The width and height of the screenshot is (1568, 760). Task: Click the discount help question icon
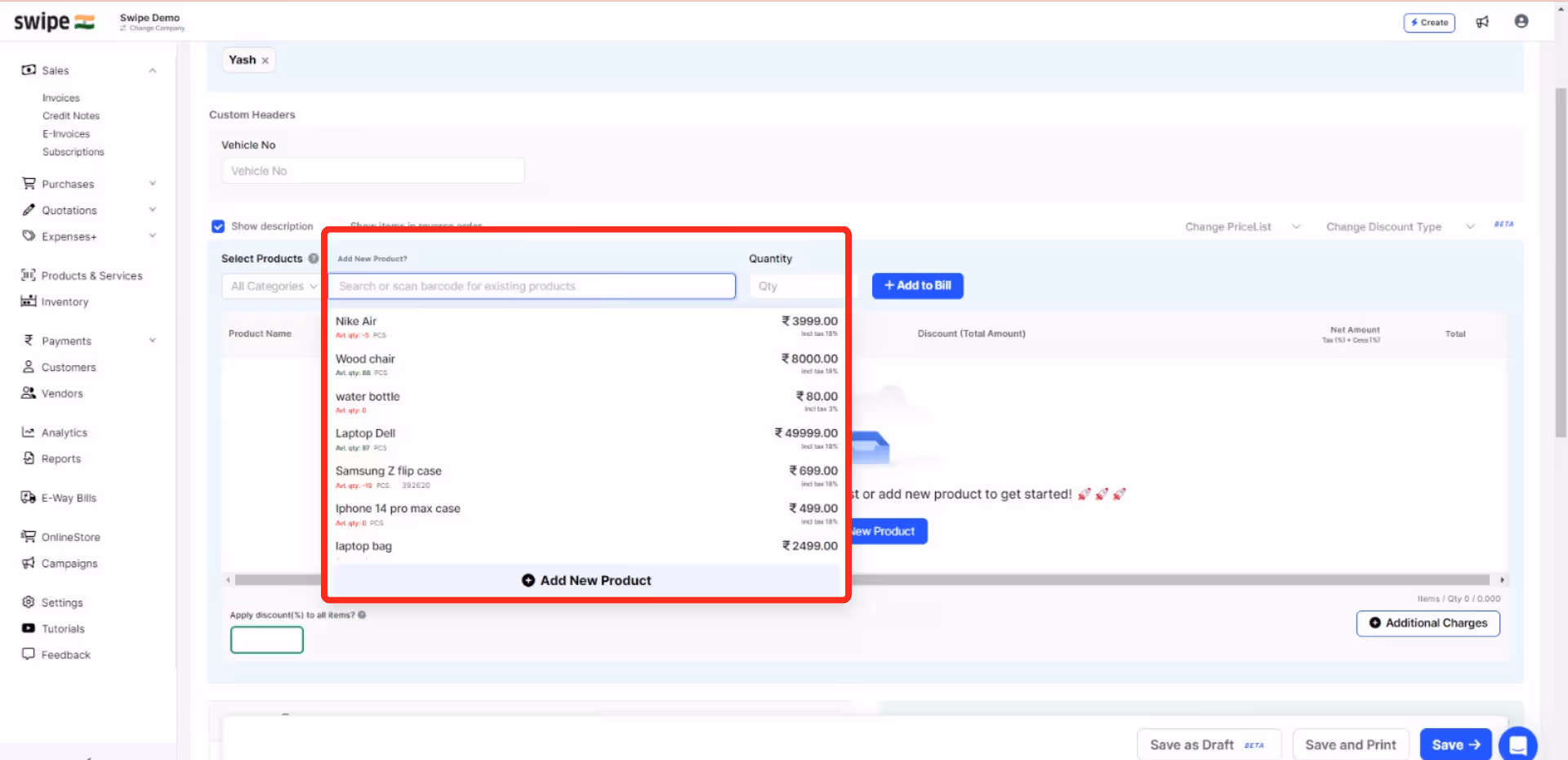362,615
